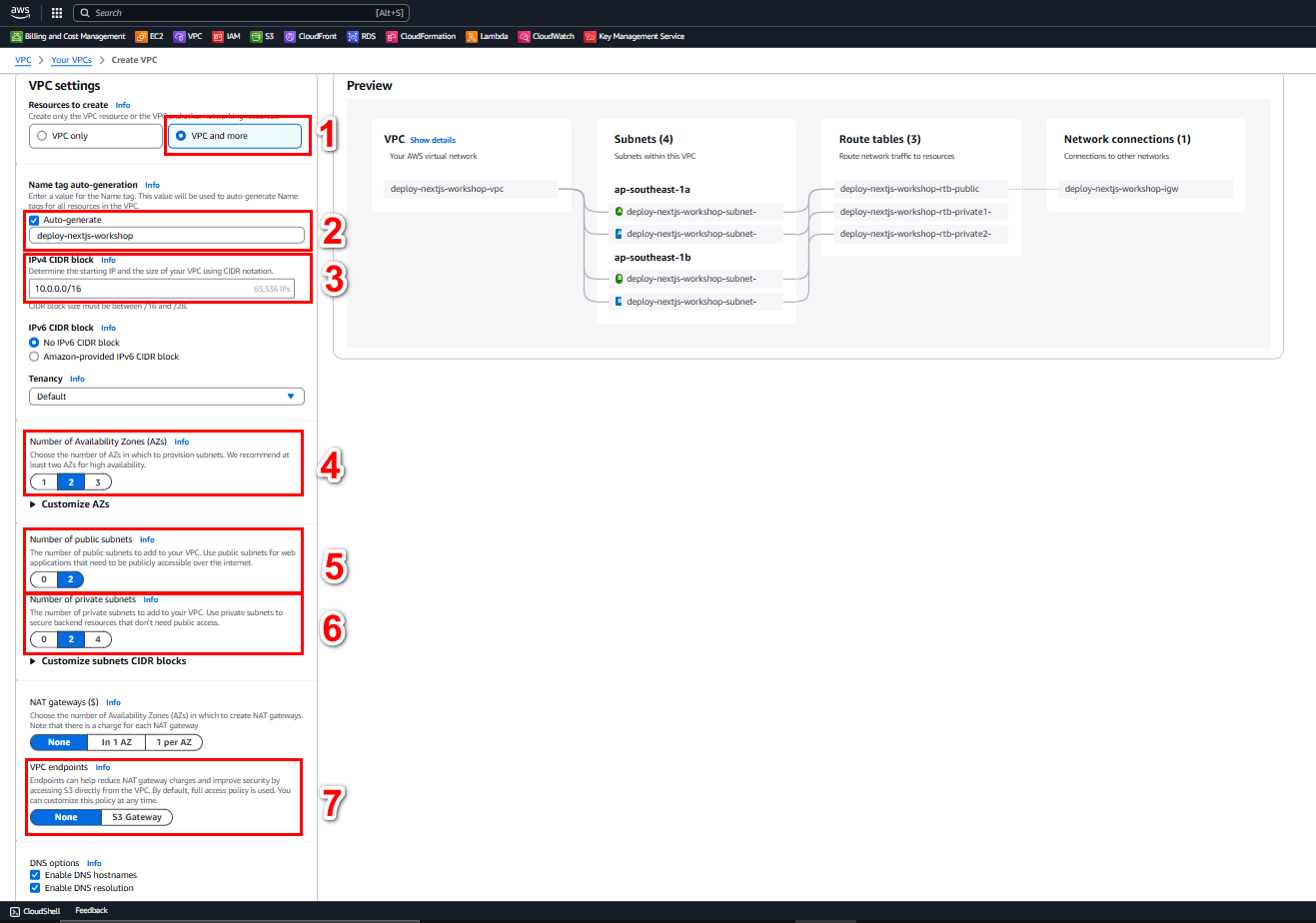
Task: Open Info link for Tenancy
Action: [77, 379]
